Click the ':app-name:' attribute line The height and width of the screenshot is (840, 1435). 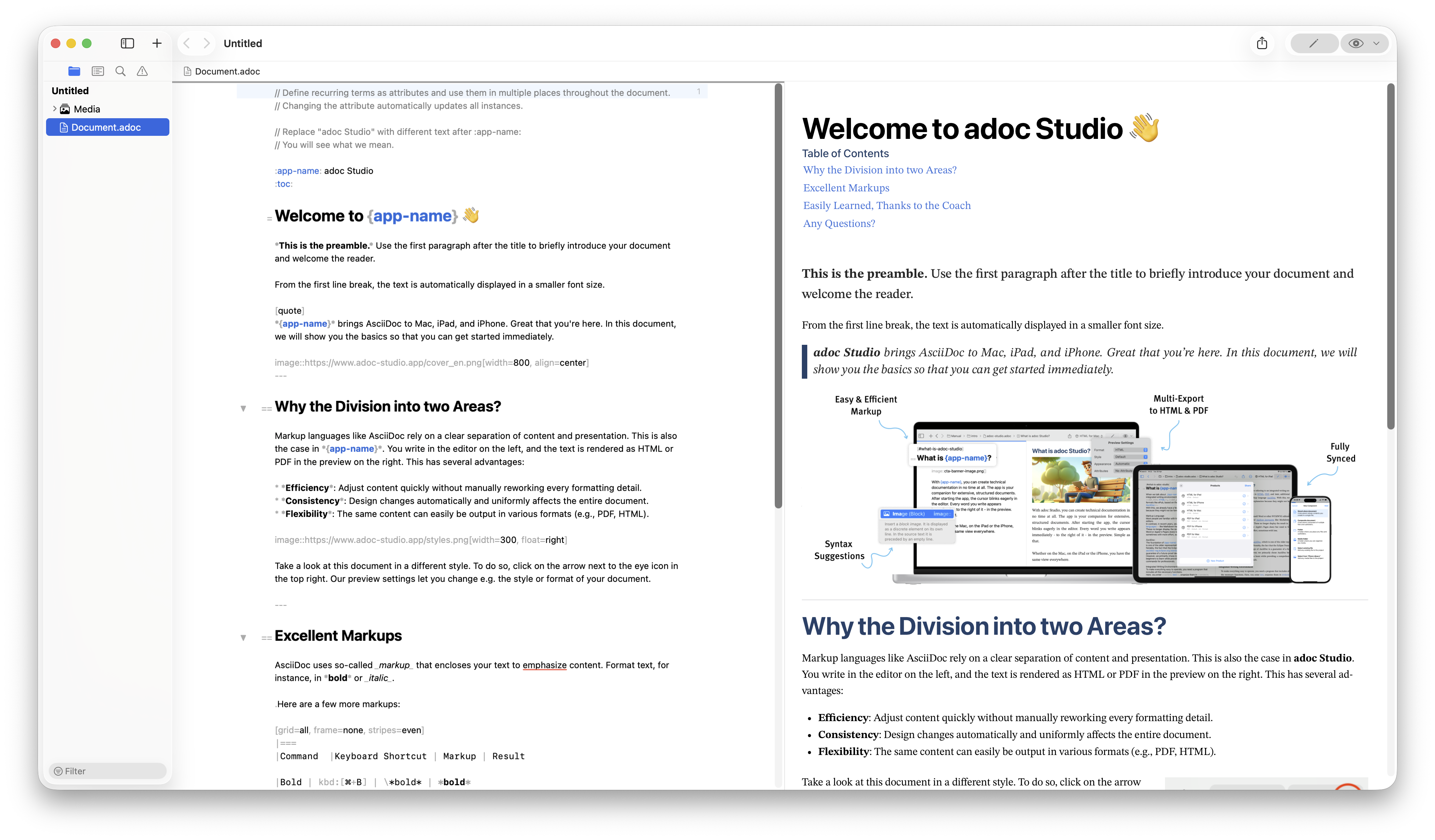point(324,171)
